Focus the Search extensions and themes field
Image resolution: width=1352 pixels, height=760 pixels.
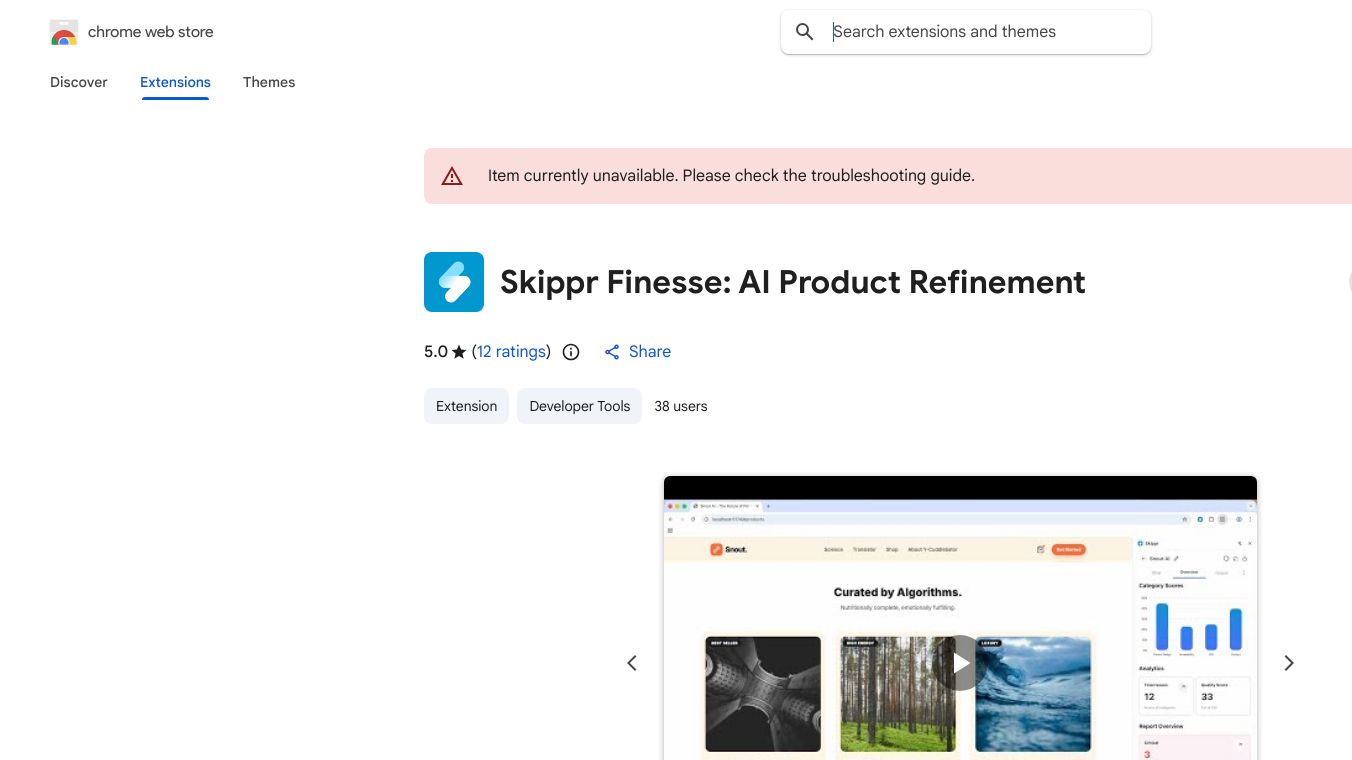click(985, 32)
